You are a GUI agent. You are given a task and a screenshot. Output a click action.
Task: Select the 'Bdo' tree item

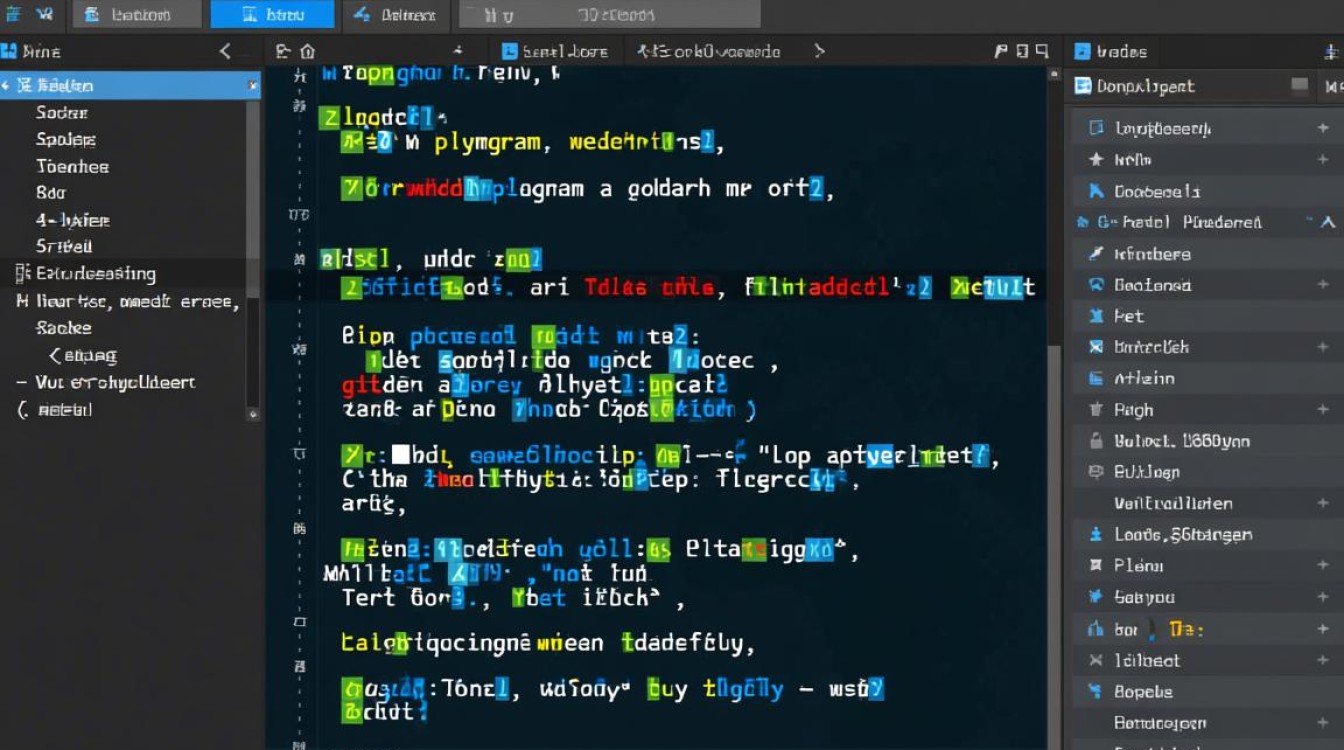[50, 193]
